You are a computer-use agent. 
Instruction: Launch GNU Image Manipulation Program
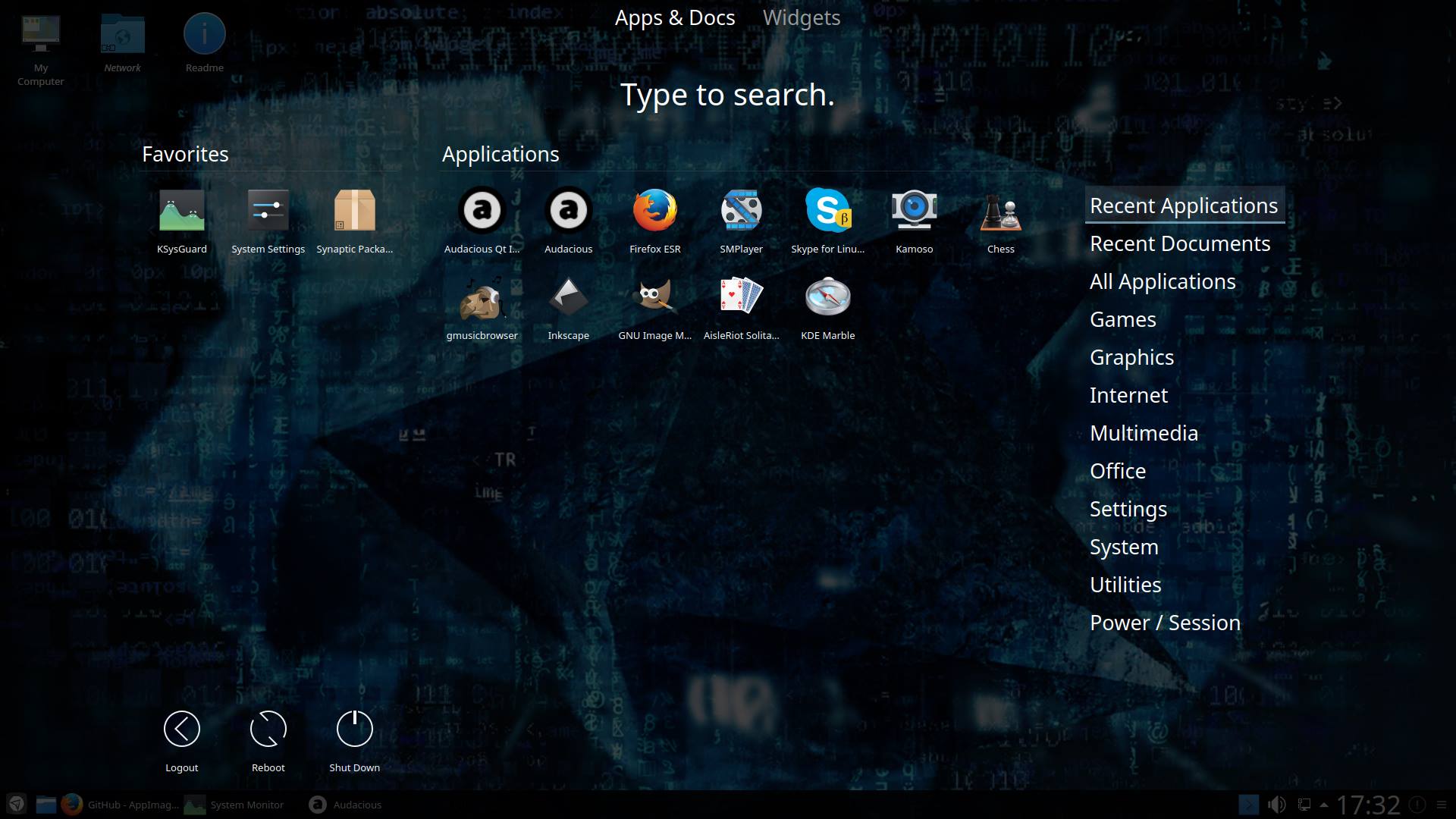(655, 308)
